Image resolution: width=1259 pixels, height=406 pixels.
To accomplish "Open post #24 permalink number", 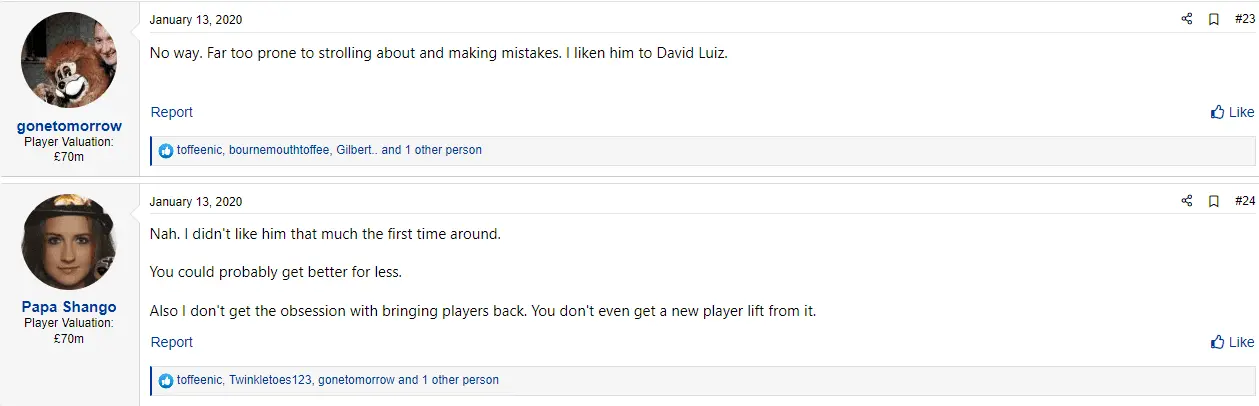I will (x=1244, y=201).
